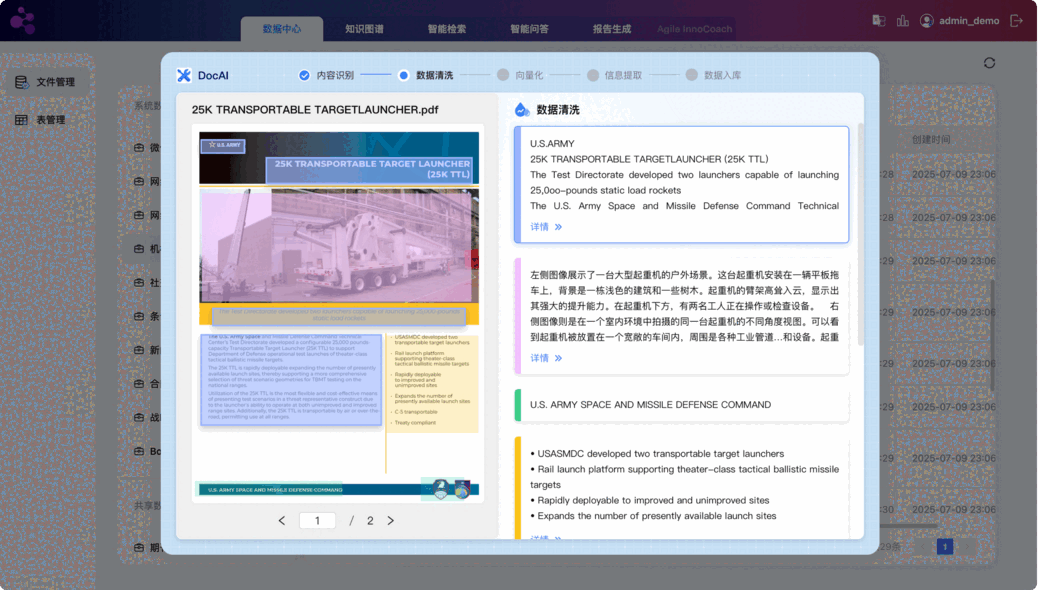Go to the next PDF page arrow
This screenshot has width=1040, height=590.
coord(391,520)
